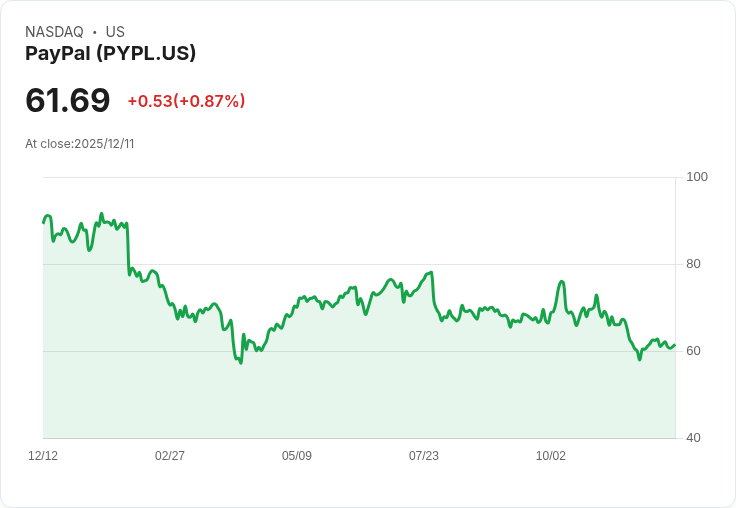
Task: Click the PayPal (PYPL.US) stock title
Action: click(110, 53)
